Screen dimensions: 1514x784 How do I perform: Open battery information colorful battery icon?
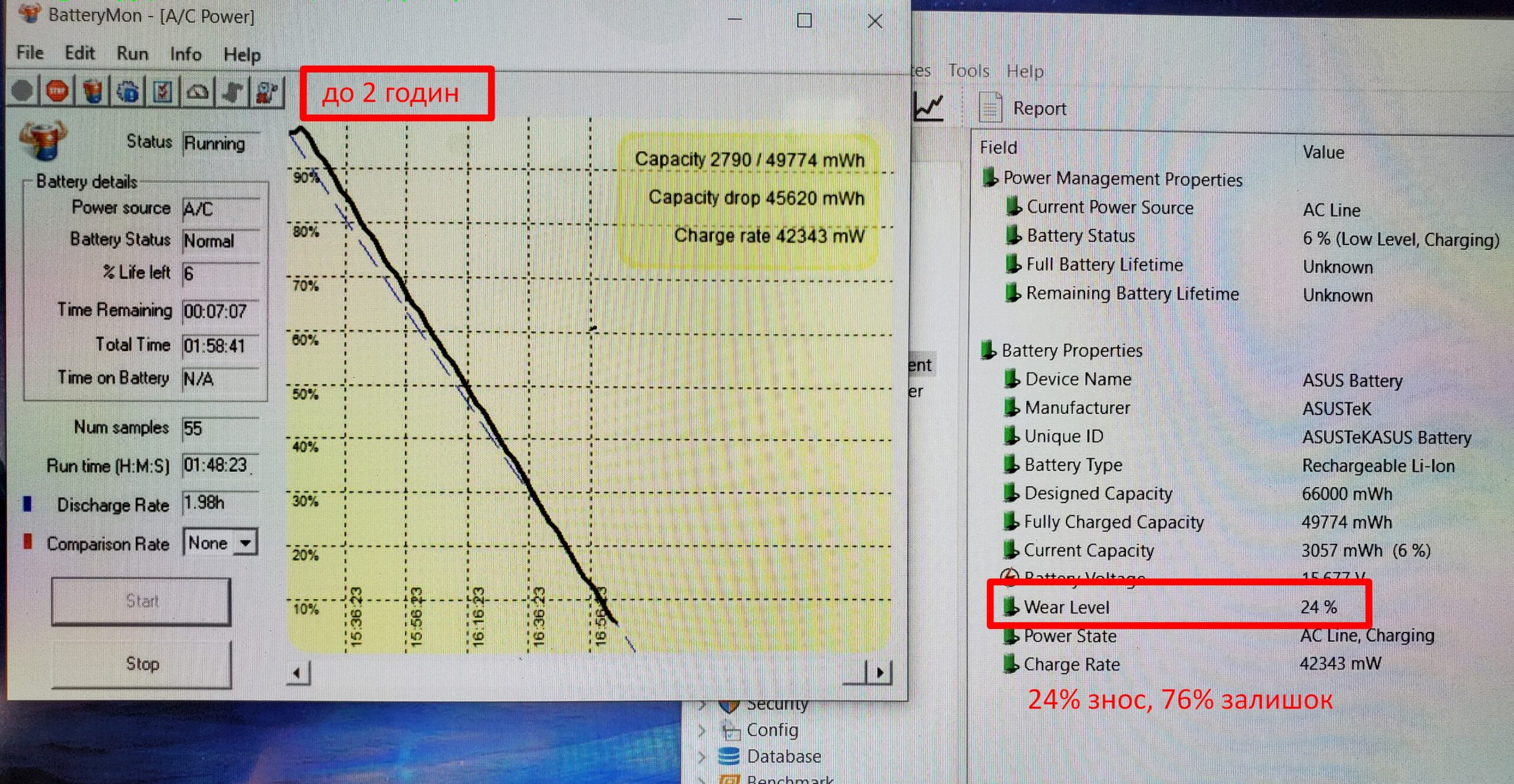[x=92, y=92]
